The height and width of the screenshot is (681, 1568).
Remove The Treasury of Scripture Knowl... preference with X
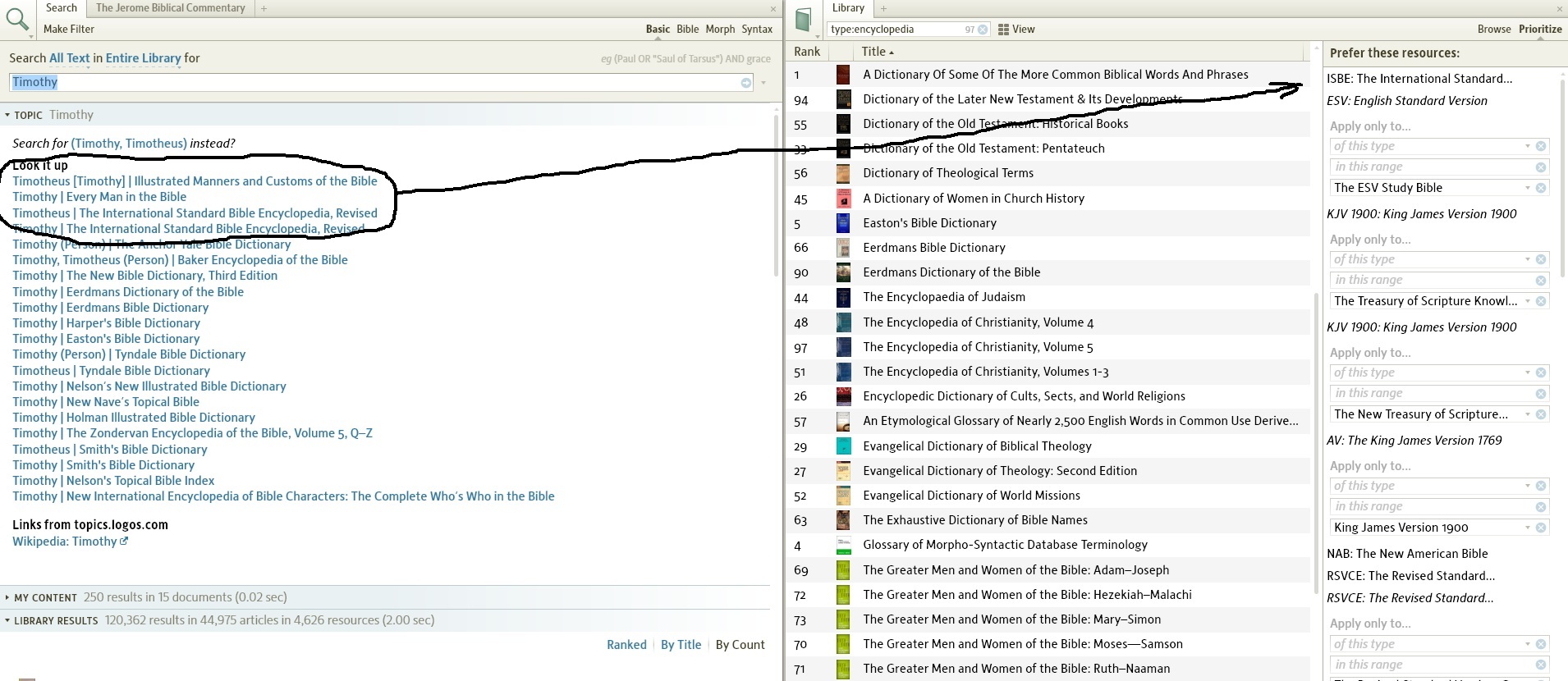click(x=1541, y=301)
